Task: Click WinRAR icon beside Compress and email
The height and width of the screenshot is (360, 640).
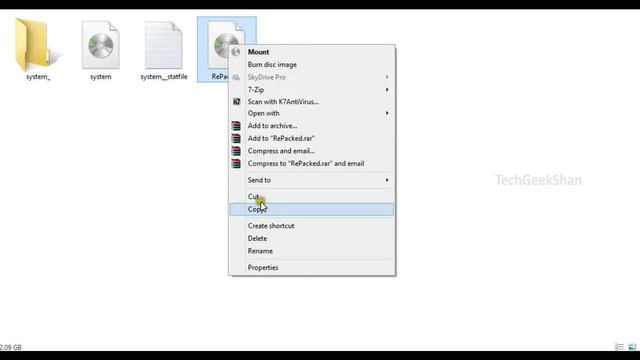Action: click(236, 151)
